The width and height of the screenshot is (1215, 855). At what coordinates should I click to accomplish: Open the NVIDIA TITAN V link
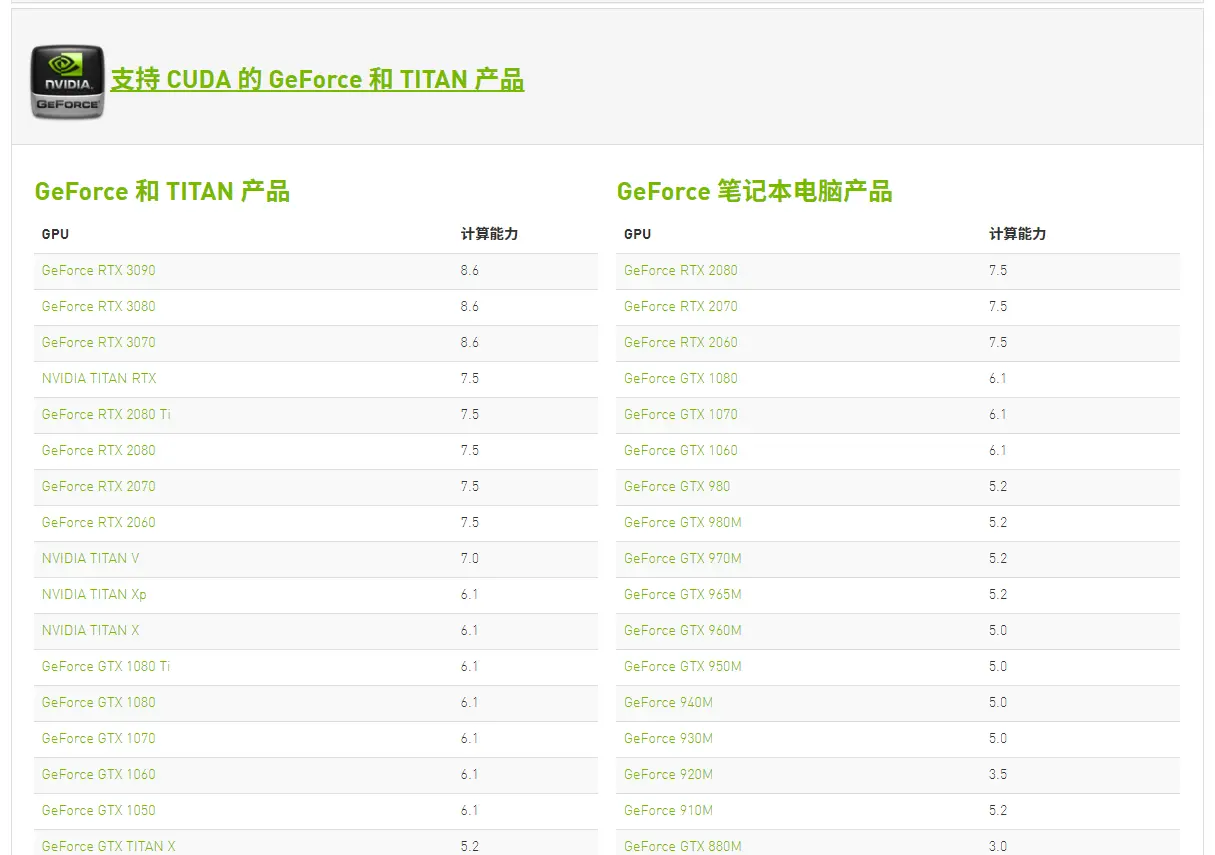pos(91,558)
